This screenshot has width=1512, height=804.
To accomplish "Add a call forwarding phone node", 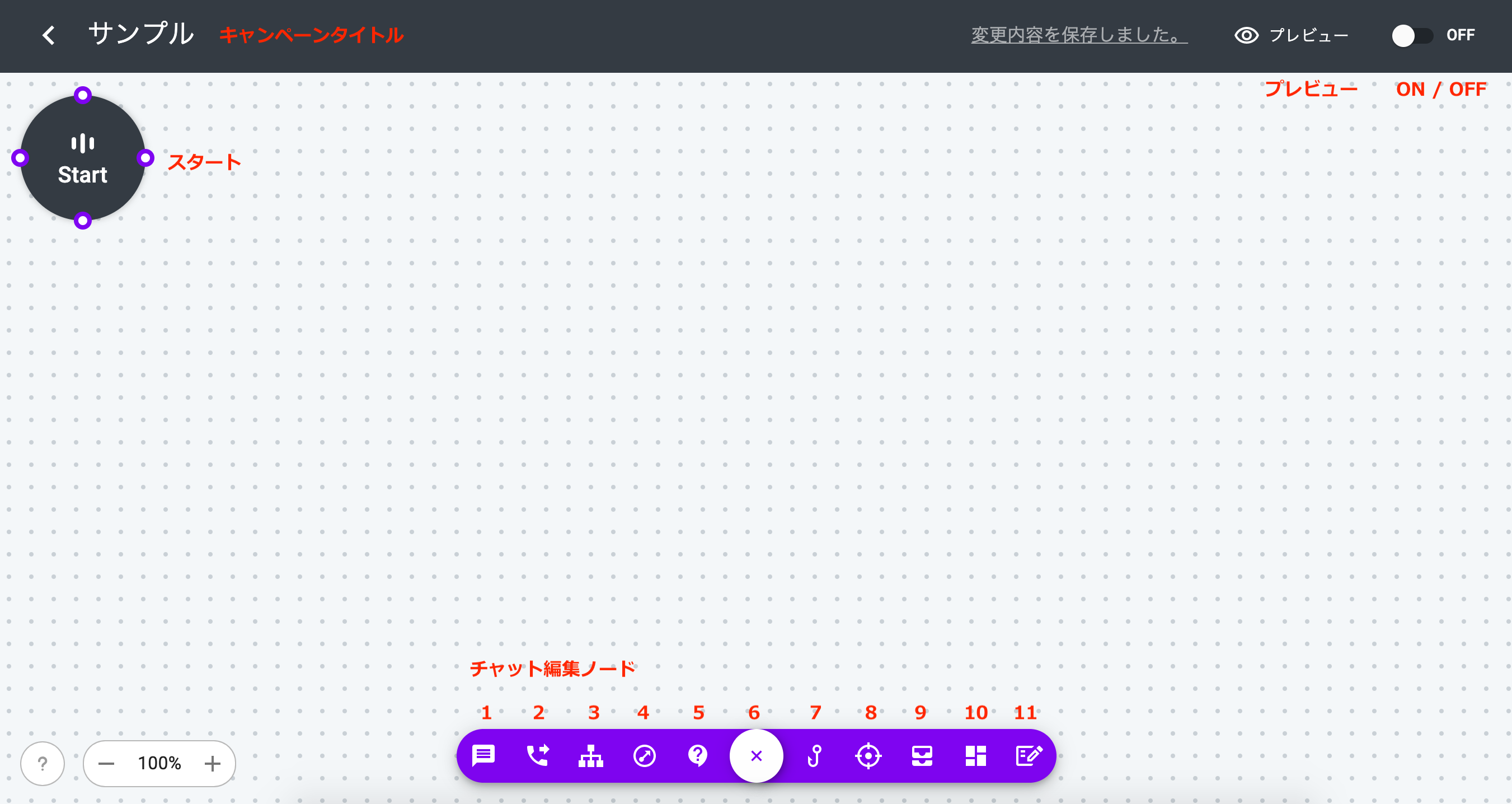I will [x=537, y=756].
